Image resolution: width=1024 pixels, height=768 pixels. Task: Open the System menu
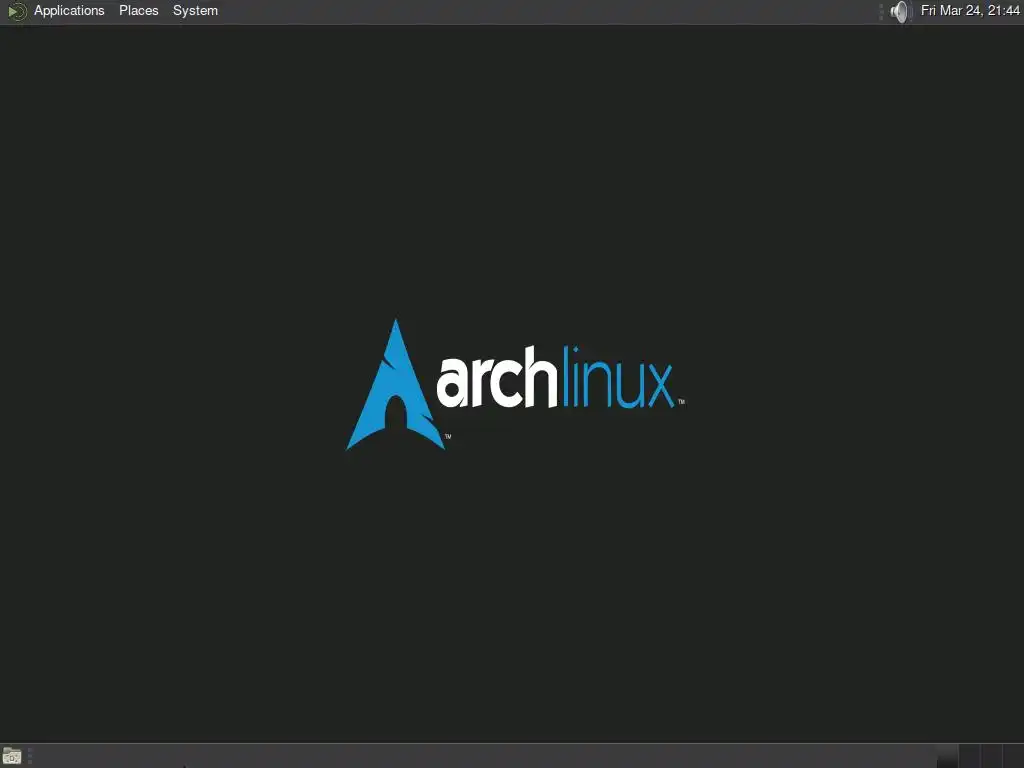(195, 10)
